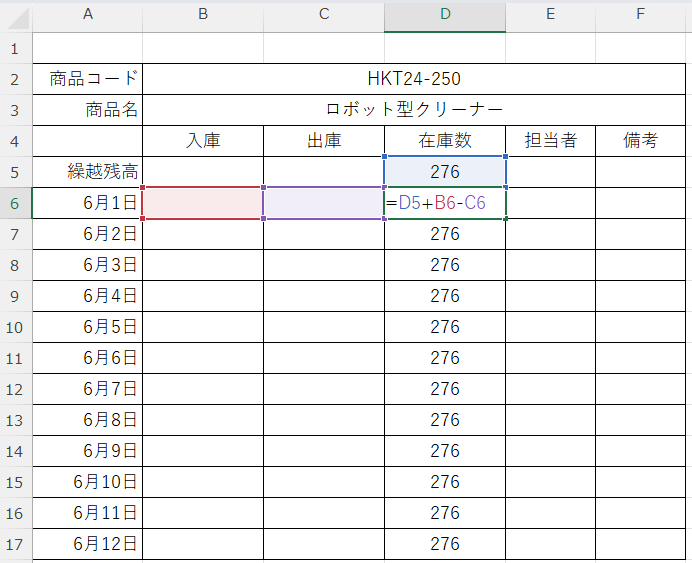Click the 6月10日 date cell
This screenshot has height=563, width=692.
(x=88, y=482)
